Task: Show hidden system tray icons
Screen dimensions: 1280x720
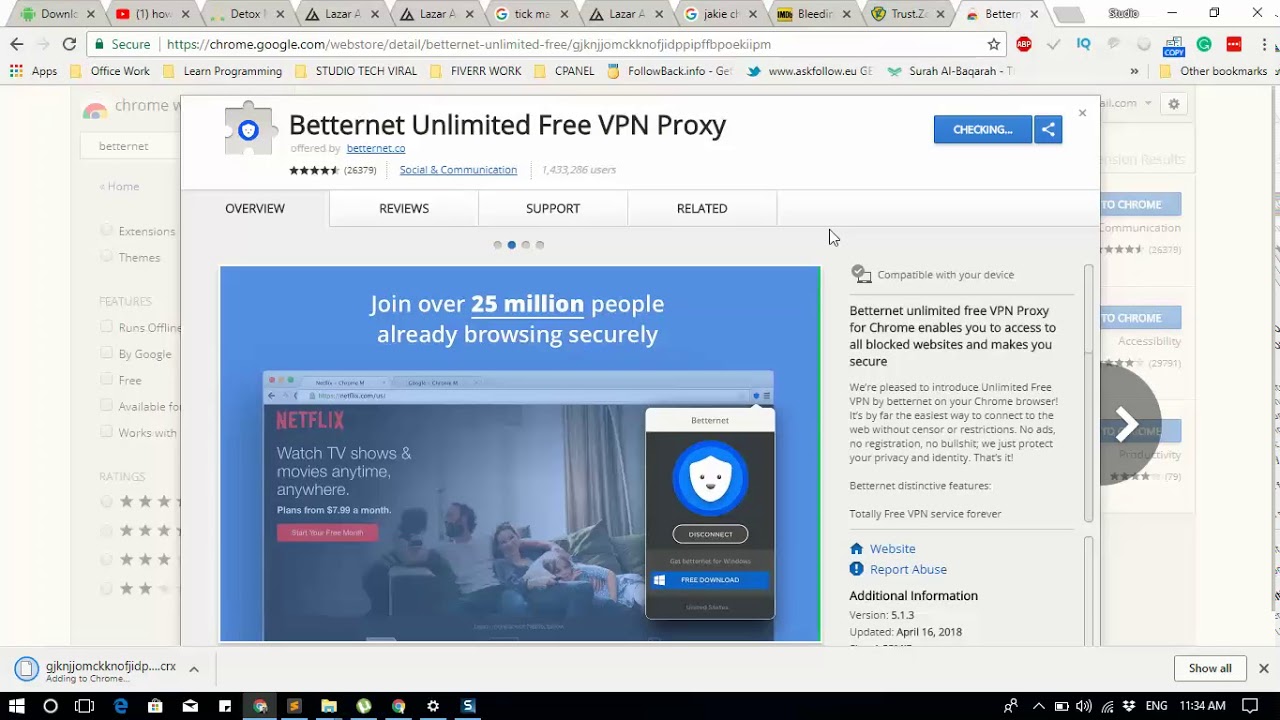Action: [x=1038, y=706]
